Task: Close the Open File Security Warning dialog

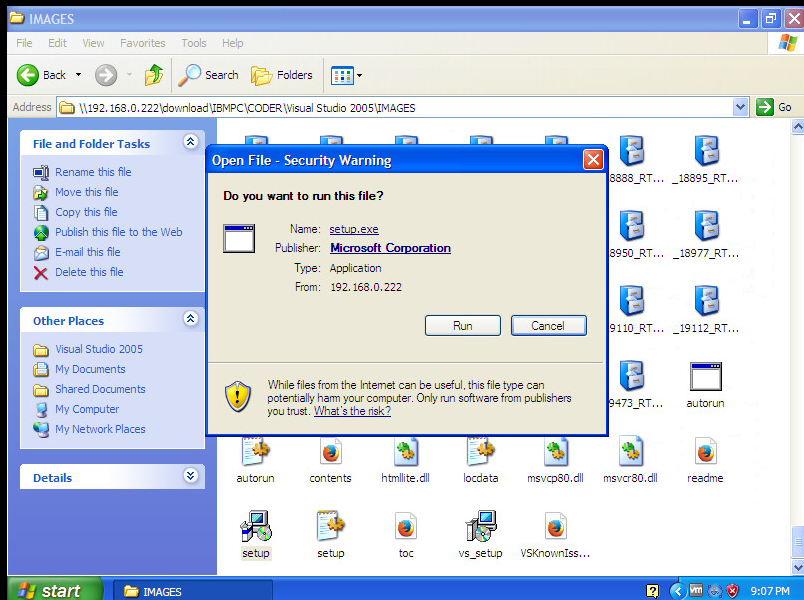Action: pos(593,160)
